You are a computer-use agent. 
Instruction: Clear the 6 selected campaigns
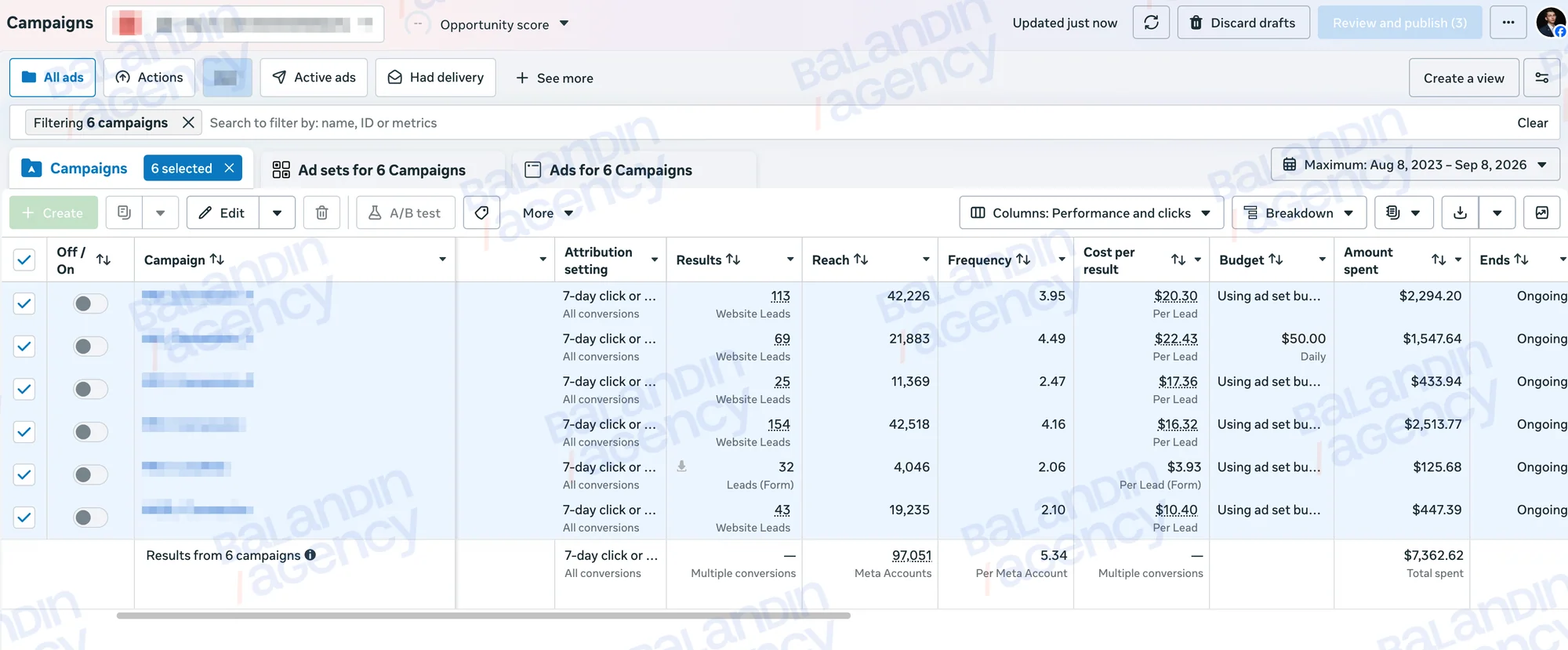229,168
